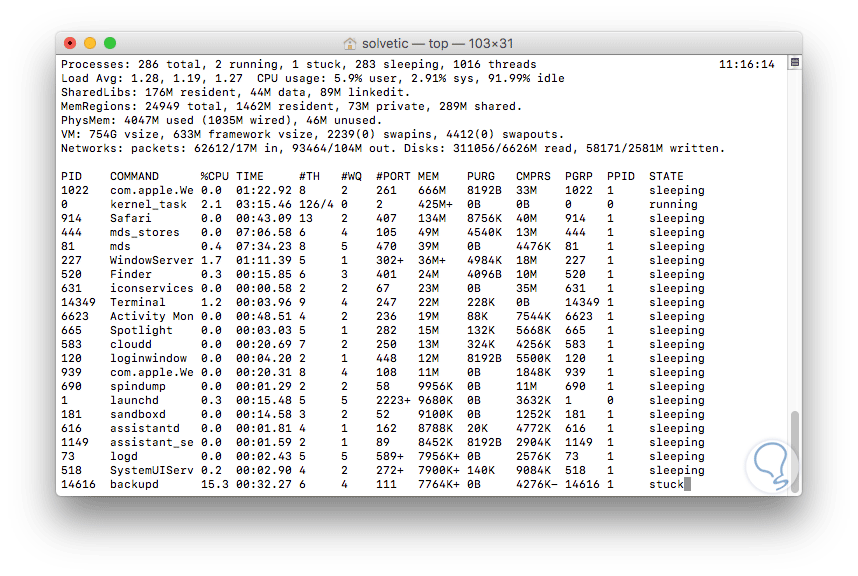Click the 'Networks: packets: 62612/17M in' text
858x576 pixels.
coord(169,148)
